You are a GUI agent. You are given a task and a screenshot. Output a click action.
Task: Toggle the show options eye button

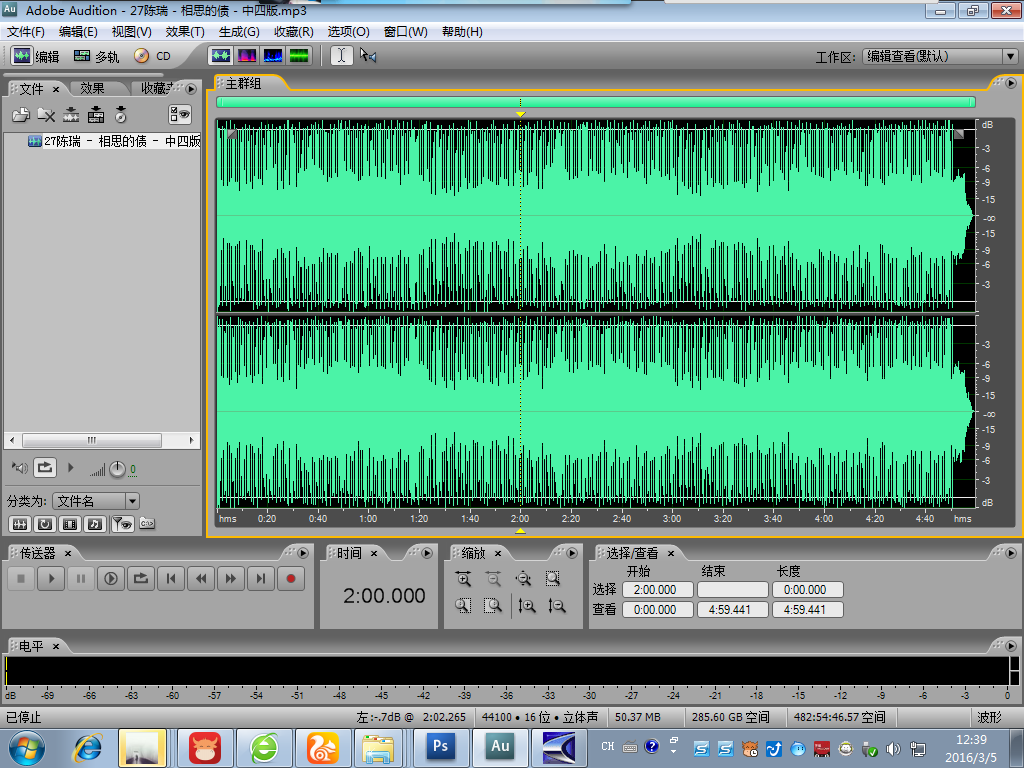tap(180, 115)
